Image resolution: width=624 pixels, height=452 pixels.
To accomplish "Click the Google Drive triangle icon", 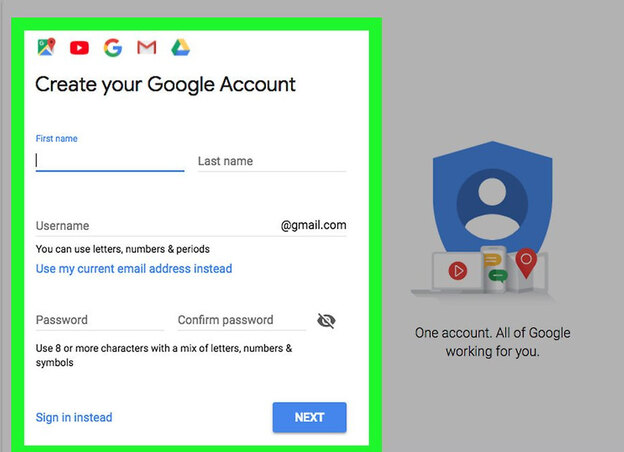I will (x=180, y=47).
